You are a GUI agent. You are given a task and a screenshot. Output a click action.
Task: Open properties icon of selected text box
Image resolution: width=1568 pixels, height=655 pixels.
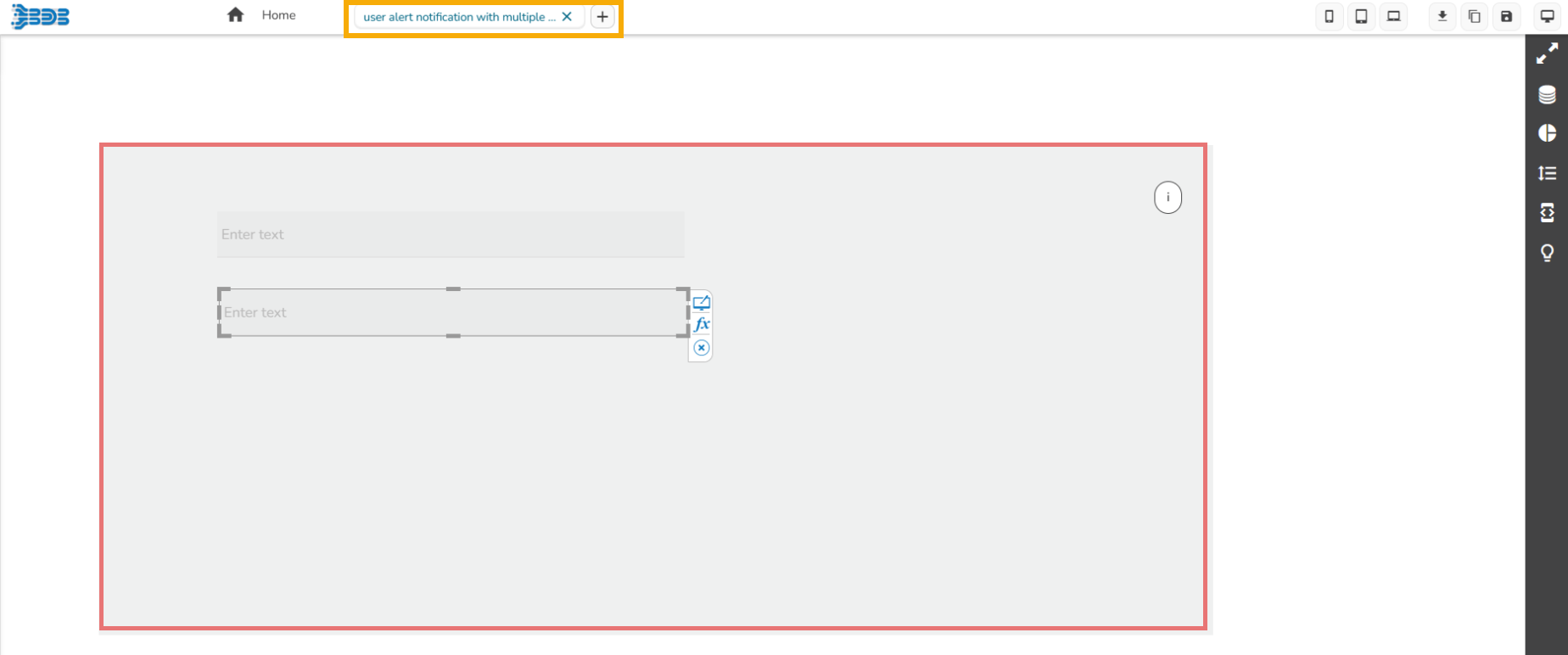[x=702, y=302]
